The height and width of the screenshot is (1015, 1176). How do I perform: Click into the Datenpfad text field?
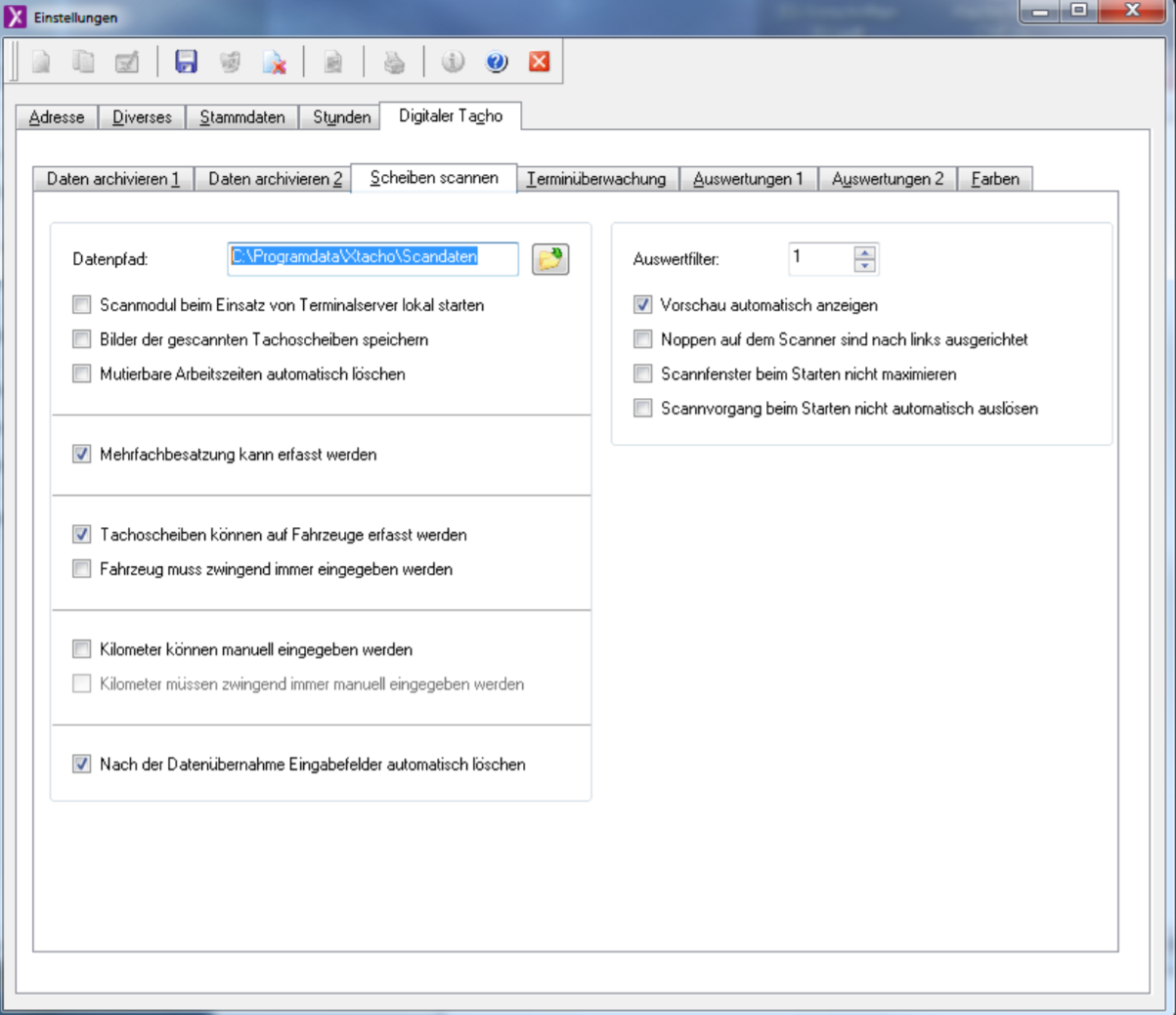371,258
